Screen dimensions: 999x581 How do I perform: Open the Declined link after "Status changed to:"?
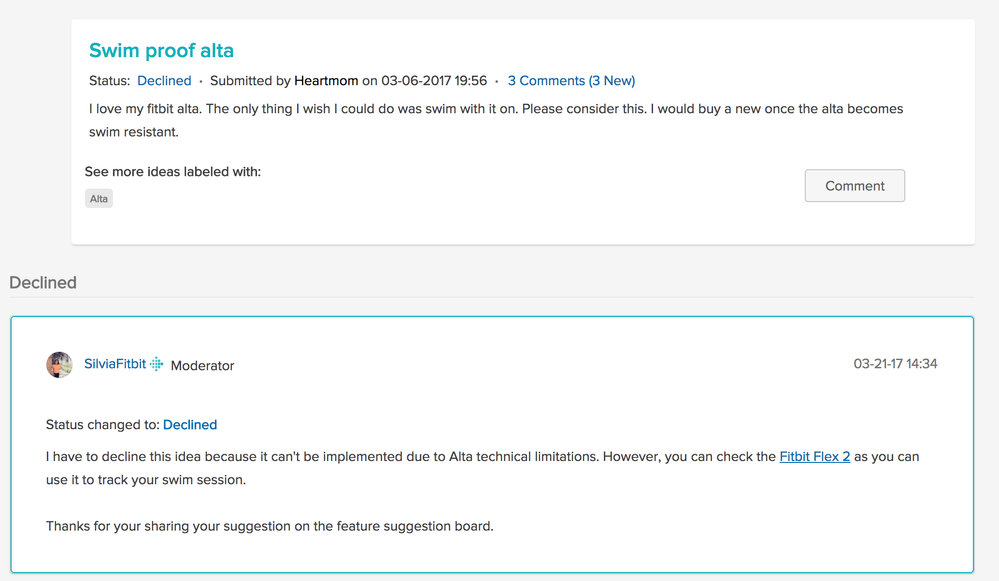point(190,425)
